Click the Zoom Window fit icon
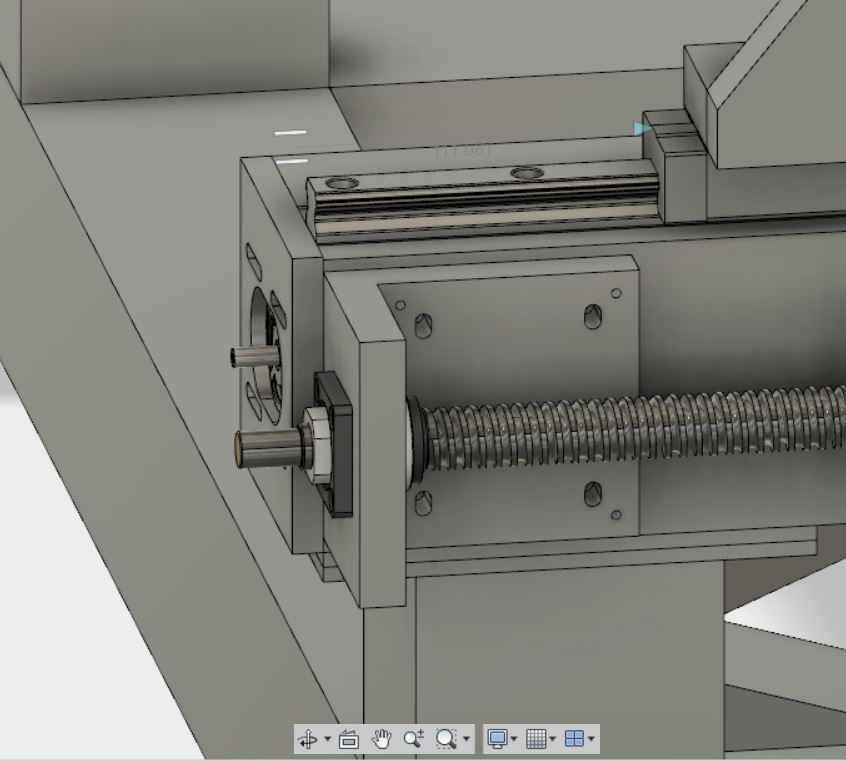 click(x=446, y=739)
